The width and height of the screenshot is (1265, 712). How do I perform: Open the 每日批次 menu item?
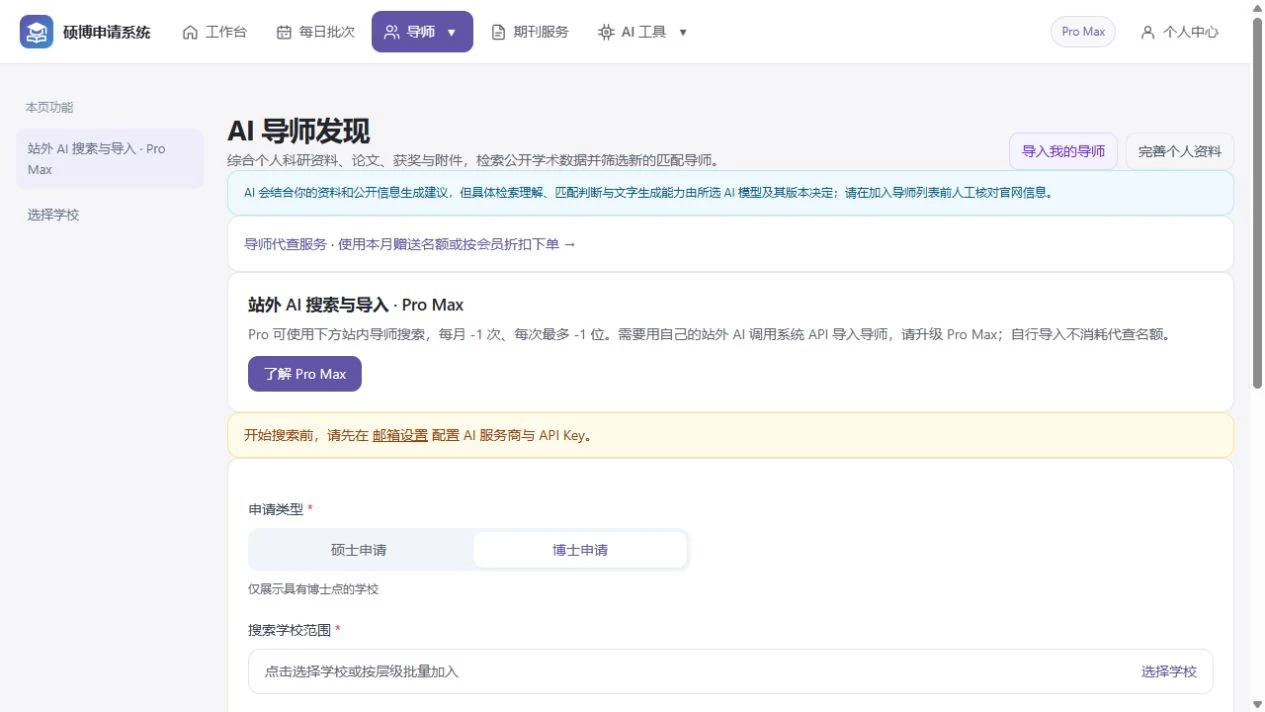(315, 32)
